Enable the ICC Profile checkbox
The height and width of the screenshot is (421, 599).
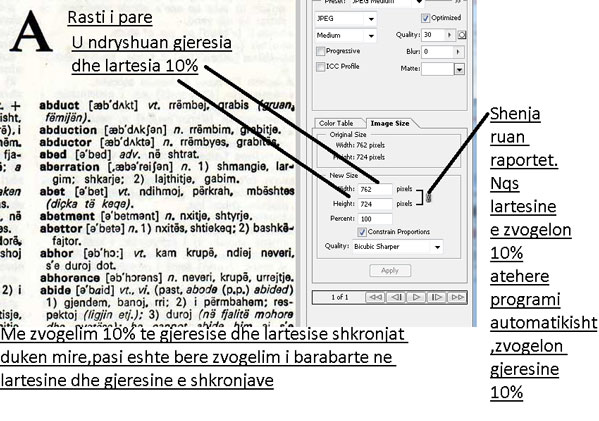[x=321, y=66]
